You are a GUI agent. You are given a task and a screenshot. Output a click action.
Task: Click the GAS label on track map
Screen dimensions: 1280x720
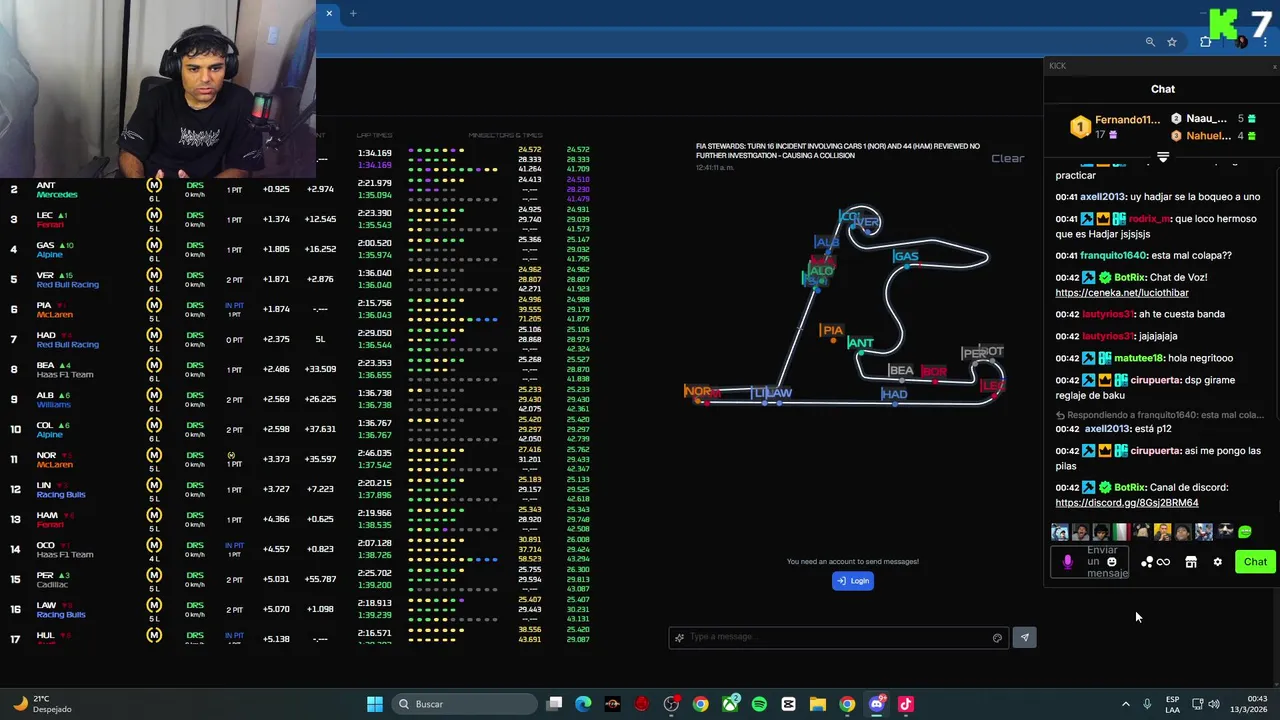906,257
